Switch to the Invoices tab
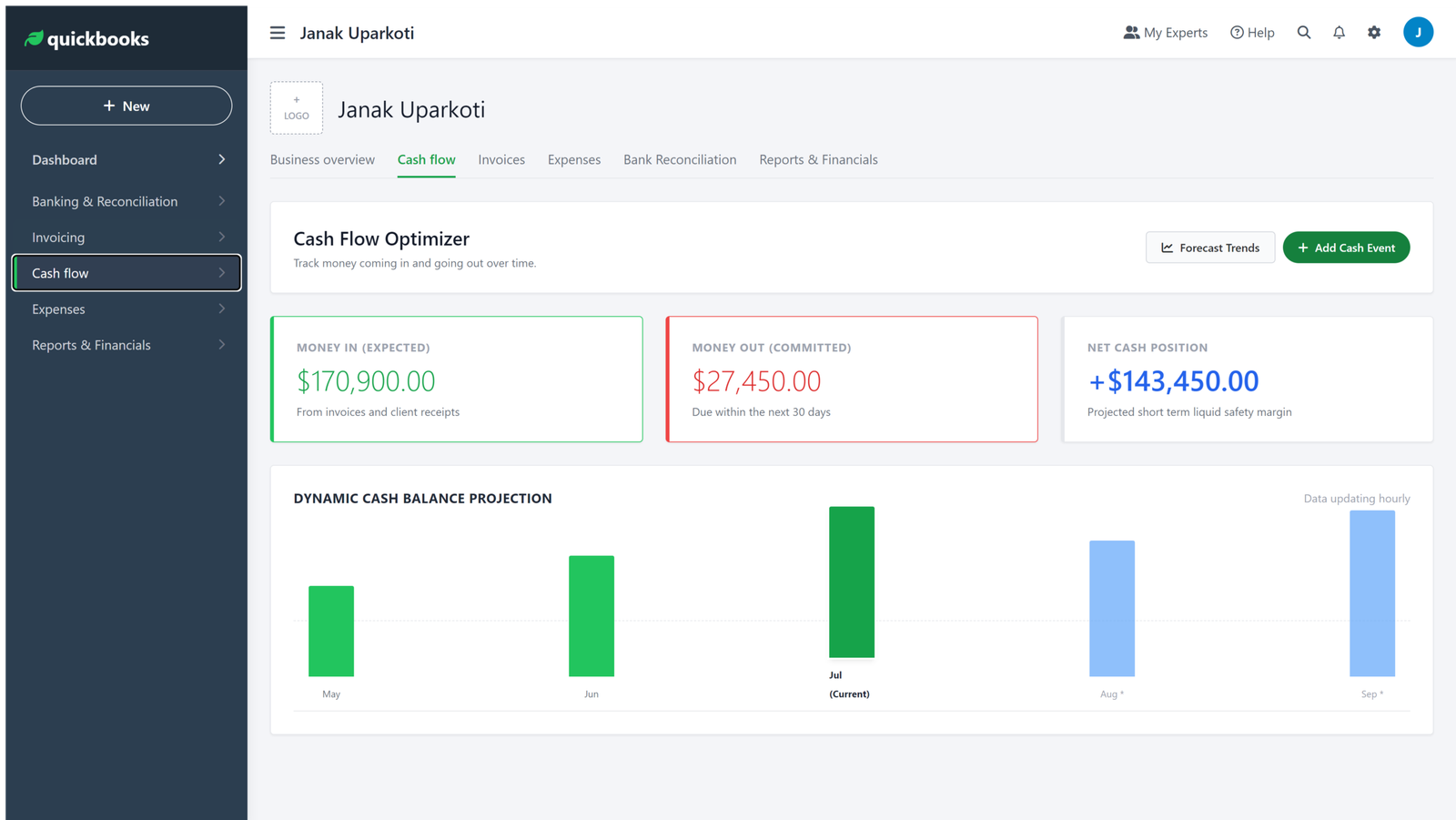1456x820 pixels. 501,159
